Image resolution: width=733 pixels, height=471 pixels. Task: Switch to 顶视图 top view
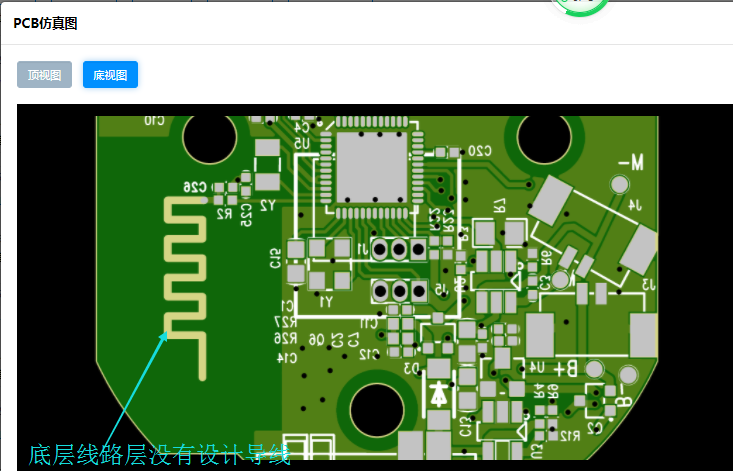tap(44, 75)
